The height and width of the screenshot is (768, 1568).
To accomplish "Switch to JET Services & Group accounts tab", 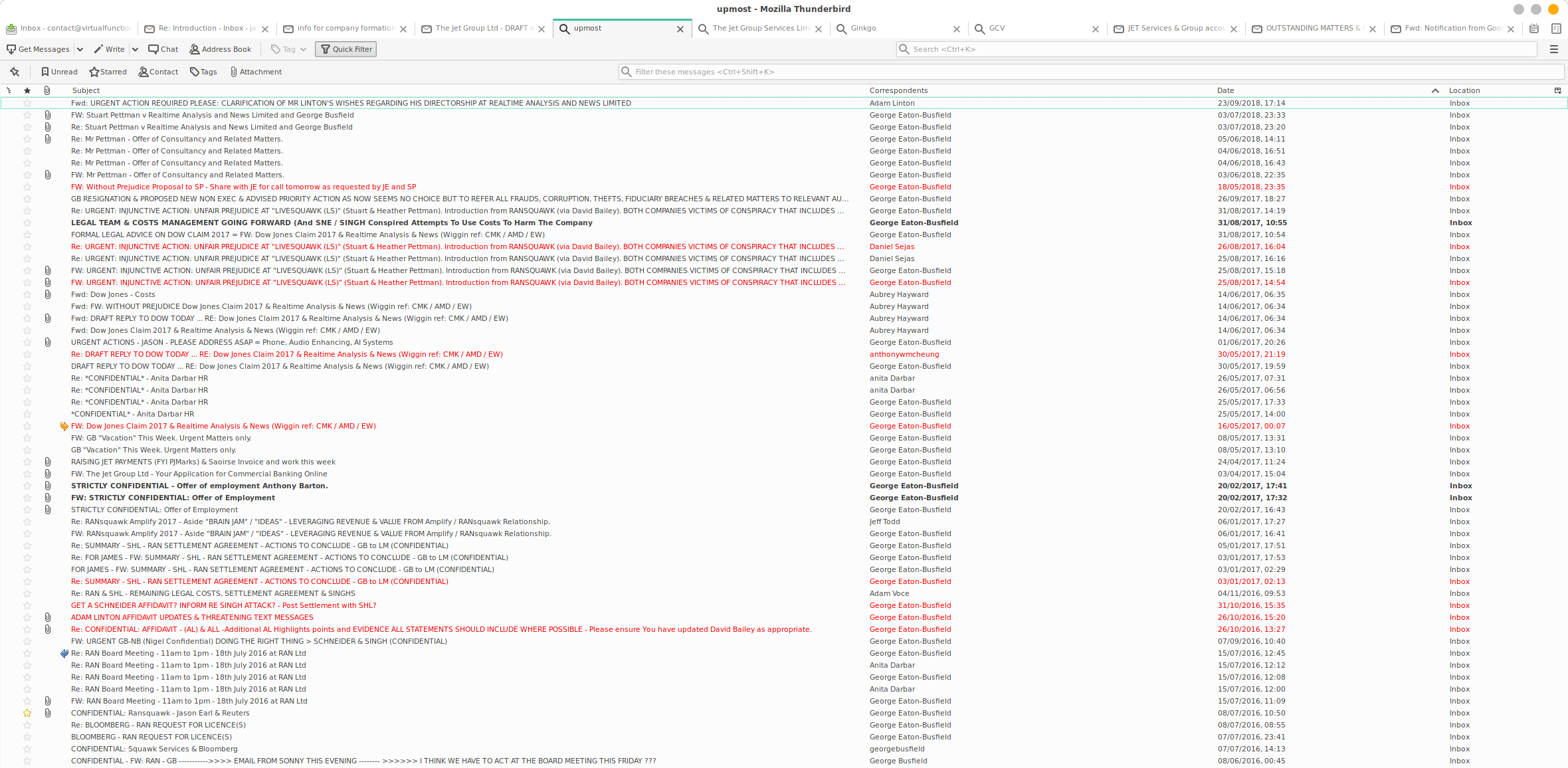I will point(1175,29).
